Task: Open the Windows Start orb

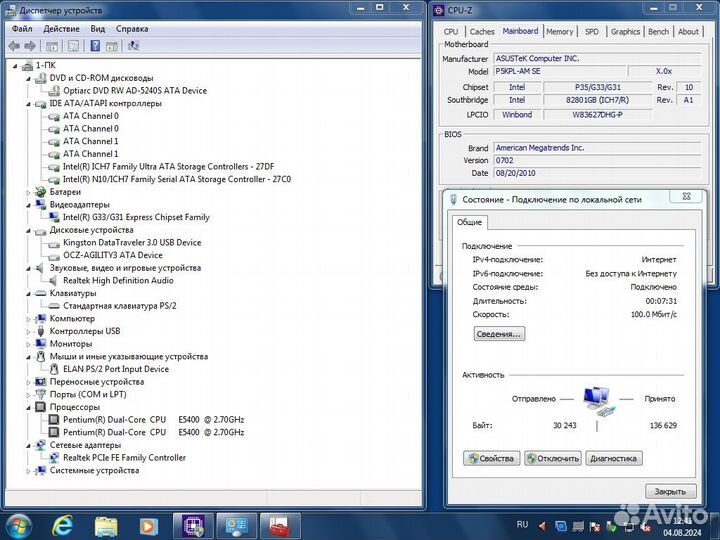Action: click(17, 526)
